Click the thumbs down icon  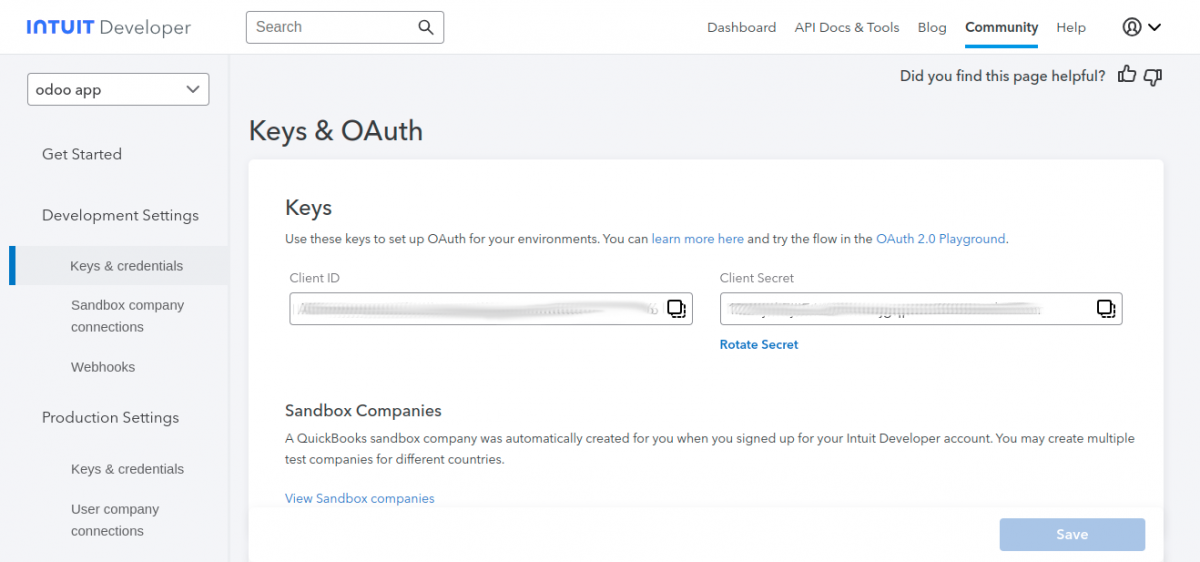click(x=1152, y=76)
